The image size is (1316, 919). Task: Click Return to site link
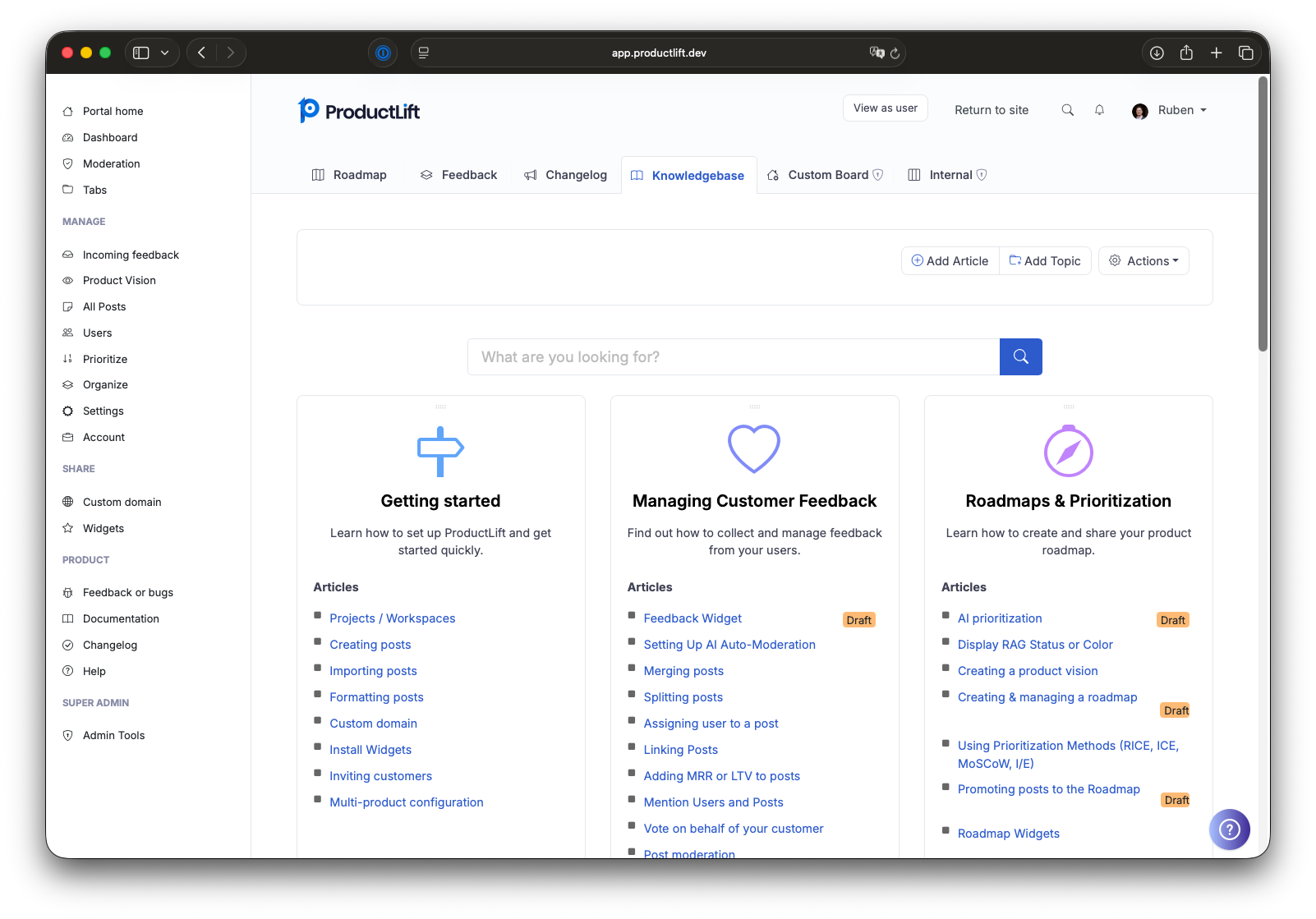992,110
